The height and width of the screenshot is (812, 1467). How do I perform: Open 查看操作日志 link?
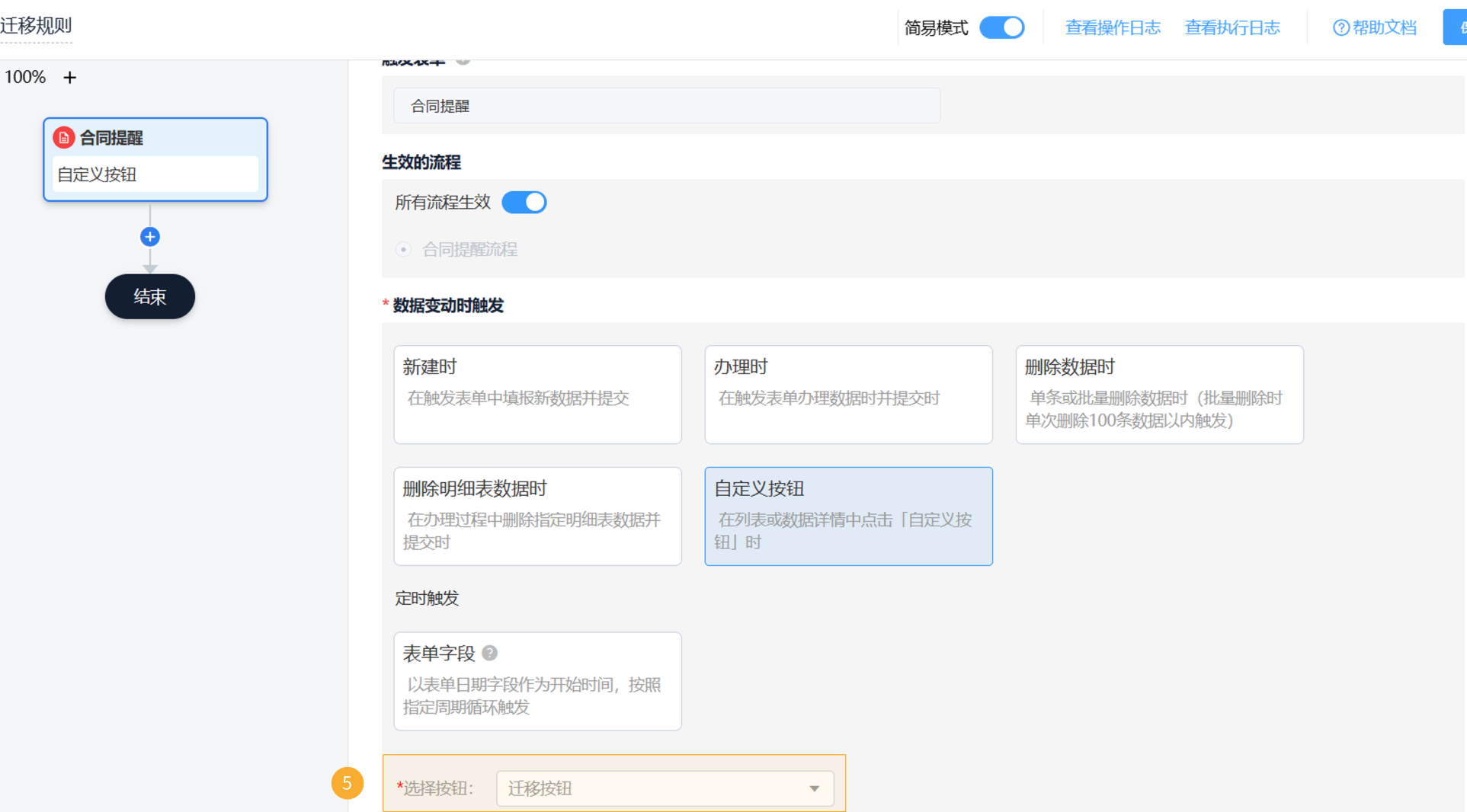[x=1112, y=28]
